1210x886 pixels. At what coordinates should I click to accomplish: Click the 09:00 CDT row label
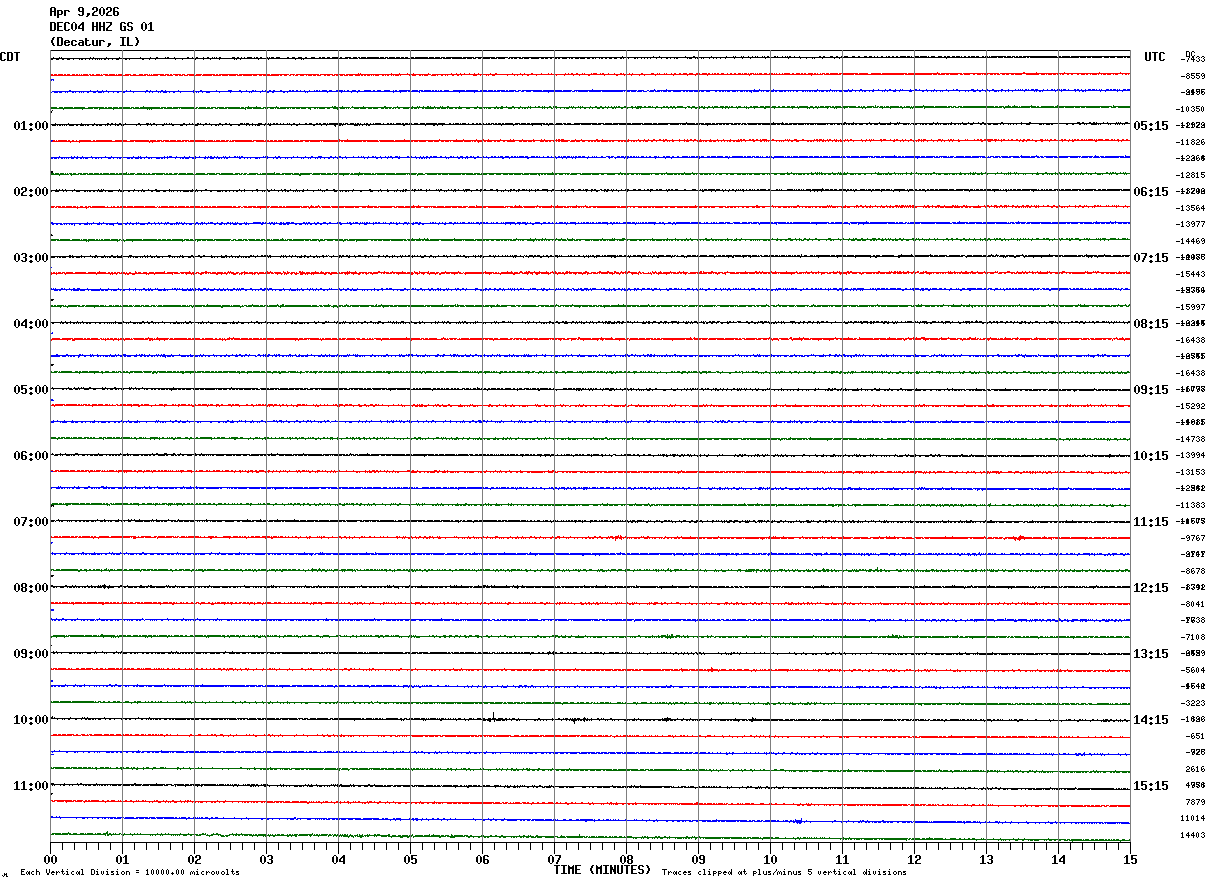[31, 654]
